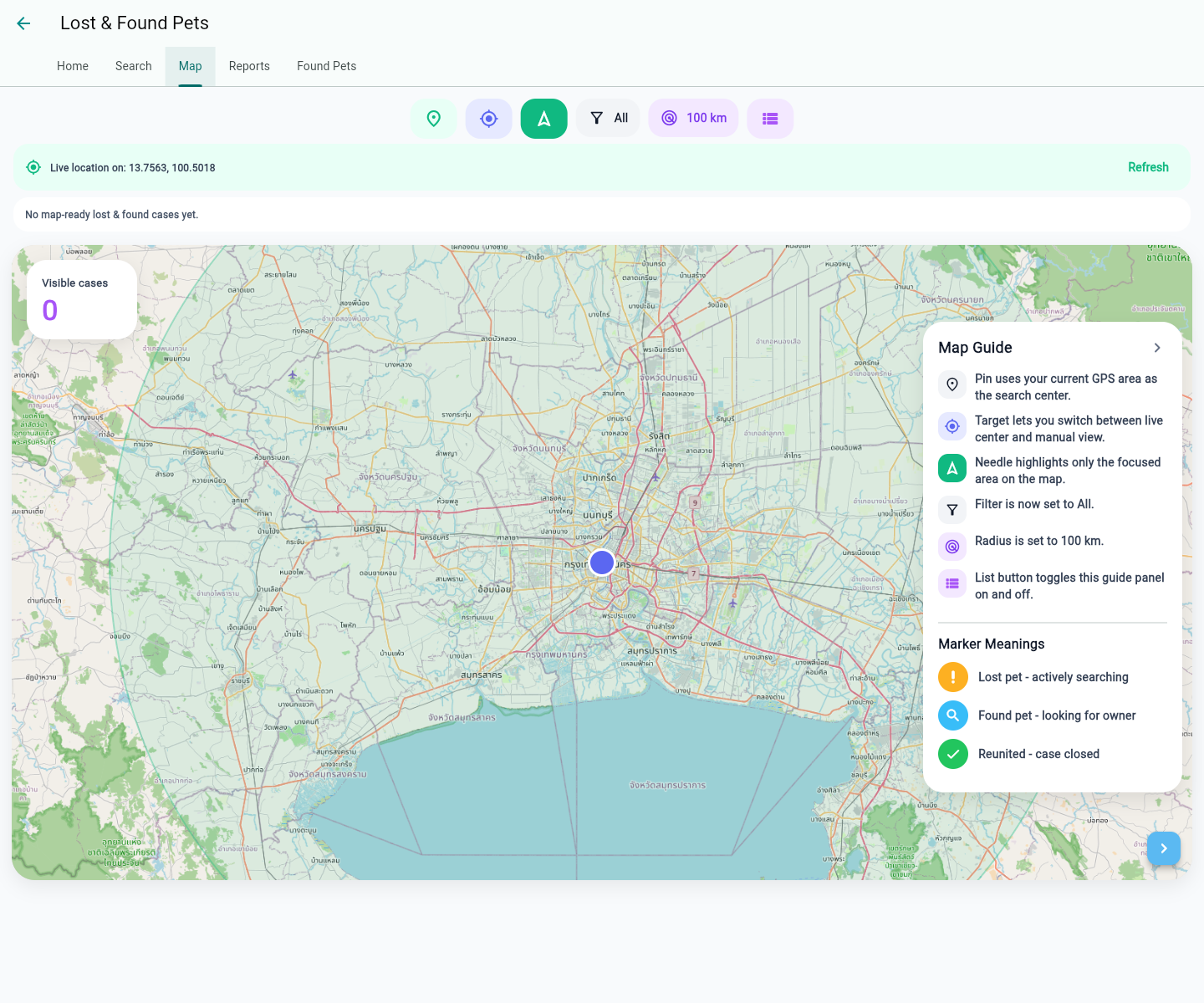
Task: Click 'Reunited - case closed' text
Action: [1038, 754]
